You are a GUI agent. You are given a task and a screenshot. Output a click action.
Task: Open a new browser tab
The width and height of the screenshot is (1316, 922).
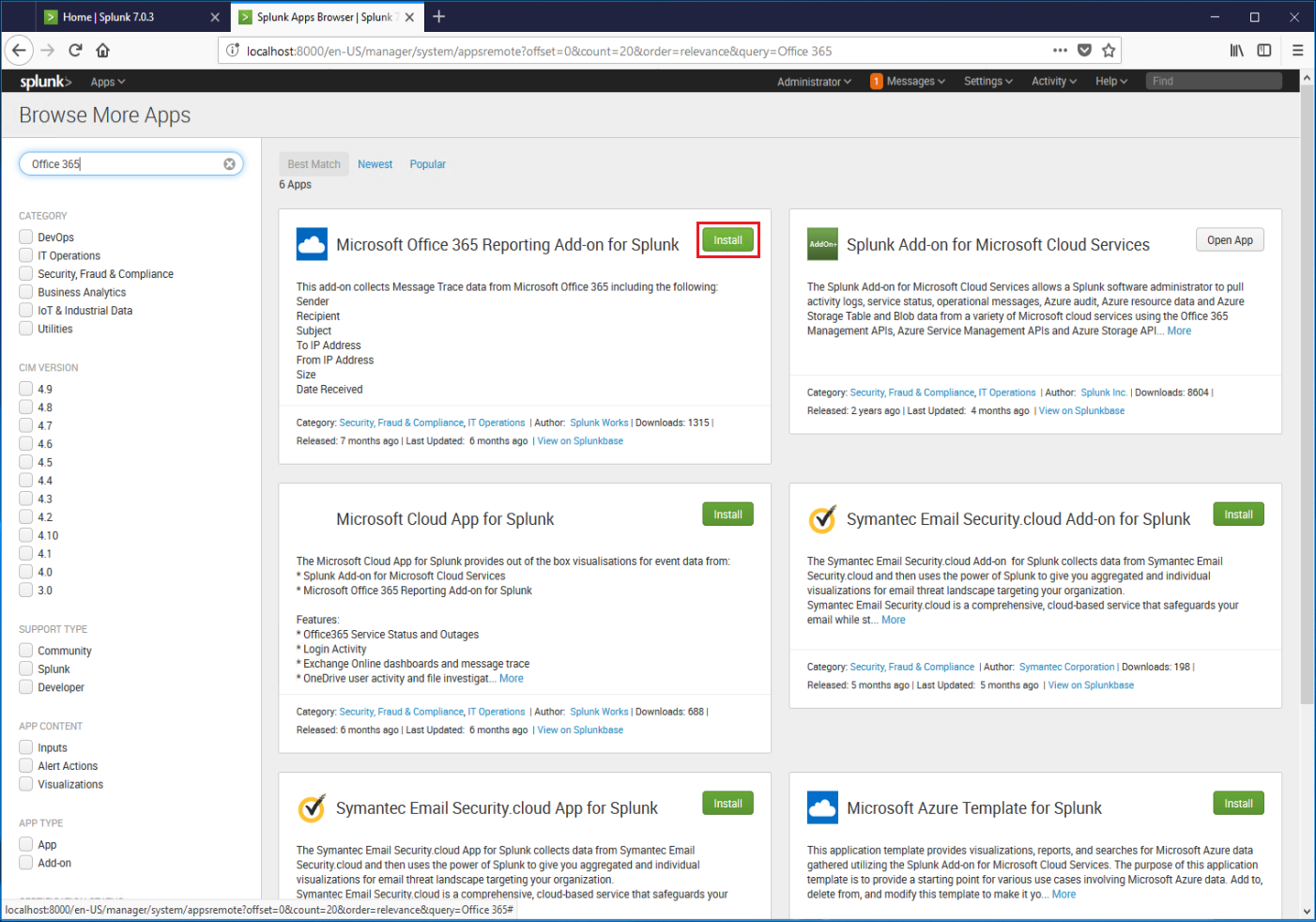coord(438,17)
